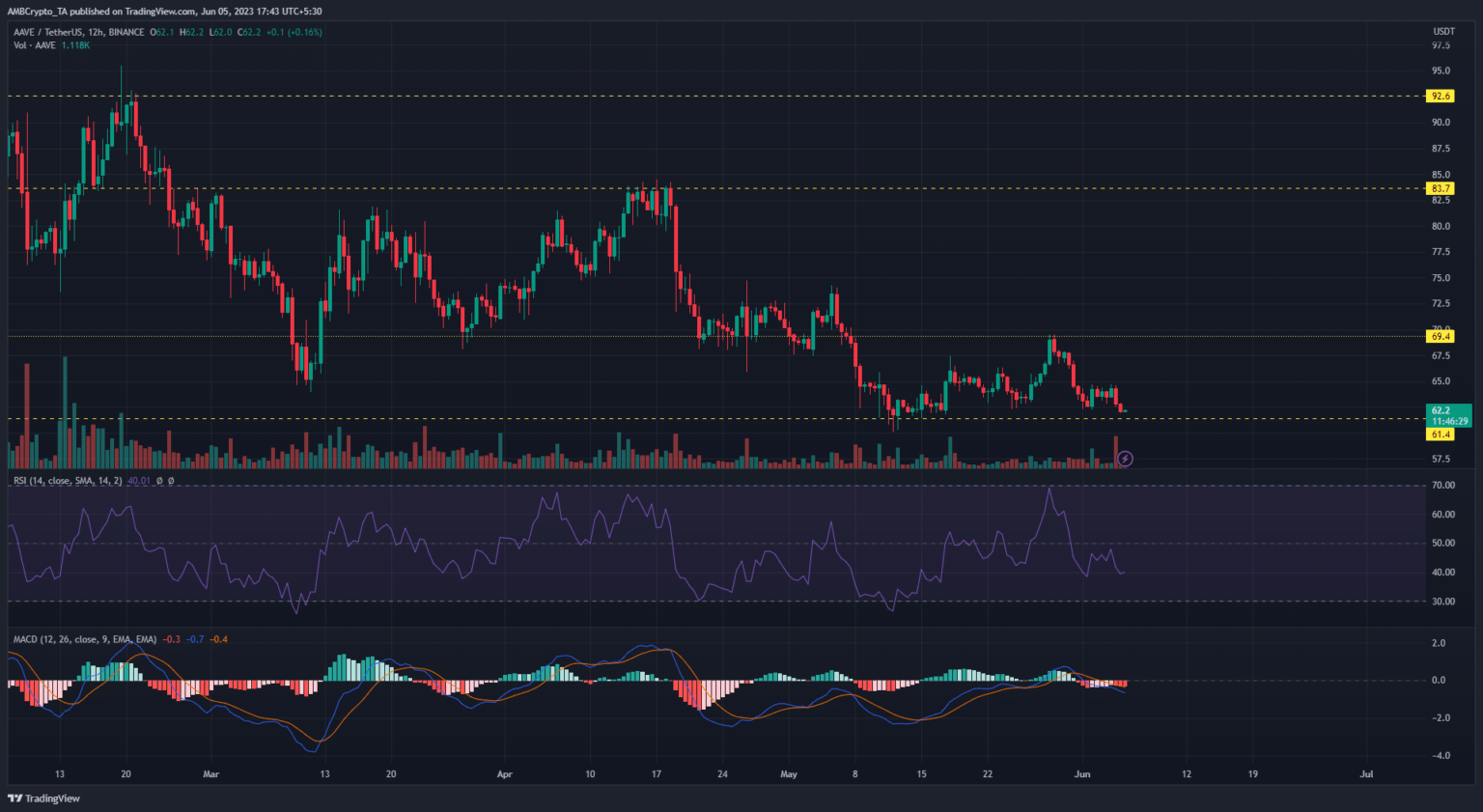This screenshot has width=1483, height=812.
Task: Click the USDT currency label on price axis
Action: pos(1443,32)
